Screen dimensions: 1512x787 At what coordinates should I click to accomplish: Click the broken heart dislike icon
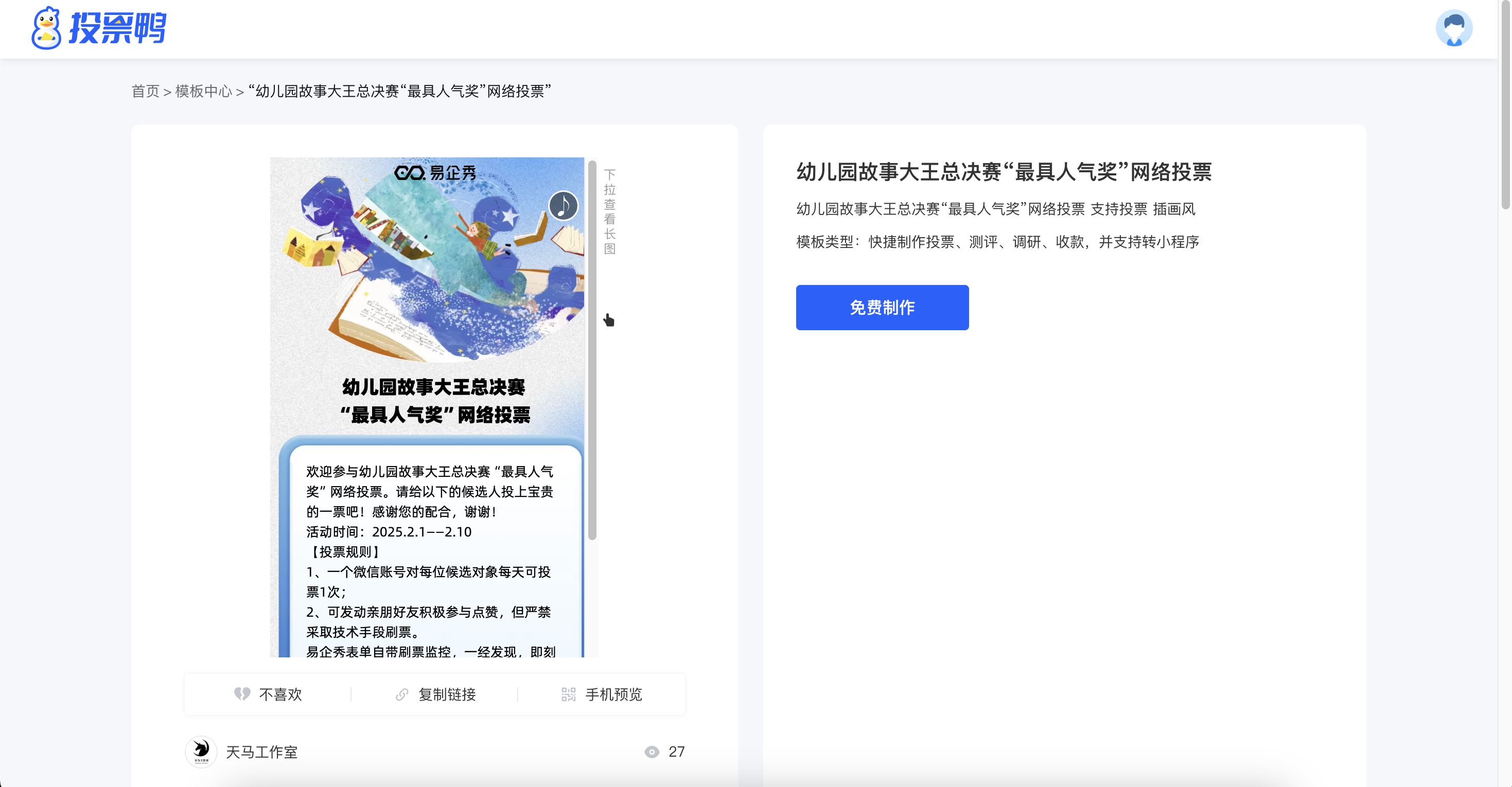coord(242,694)
